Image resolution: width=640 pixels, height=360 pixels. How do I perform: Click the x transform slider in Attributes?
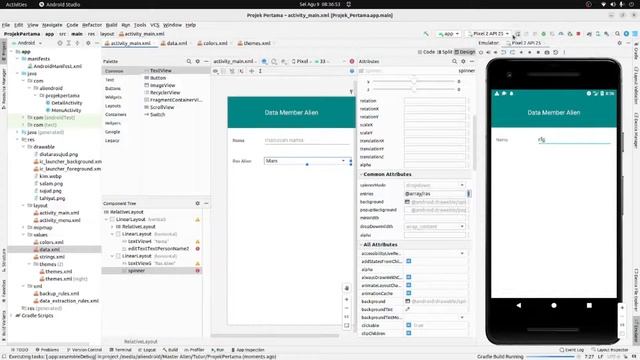(415, 82)
